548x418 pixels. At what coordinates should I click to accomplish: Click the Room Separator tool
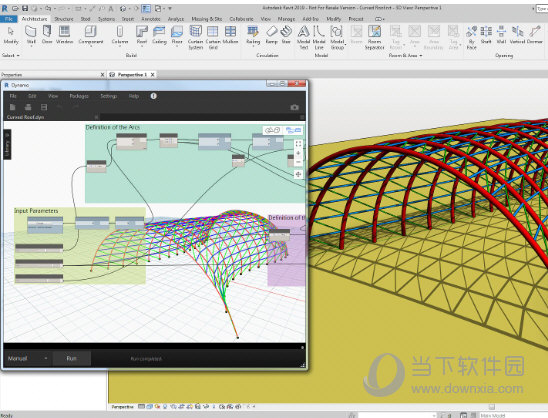(x=374, y=37)
